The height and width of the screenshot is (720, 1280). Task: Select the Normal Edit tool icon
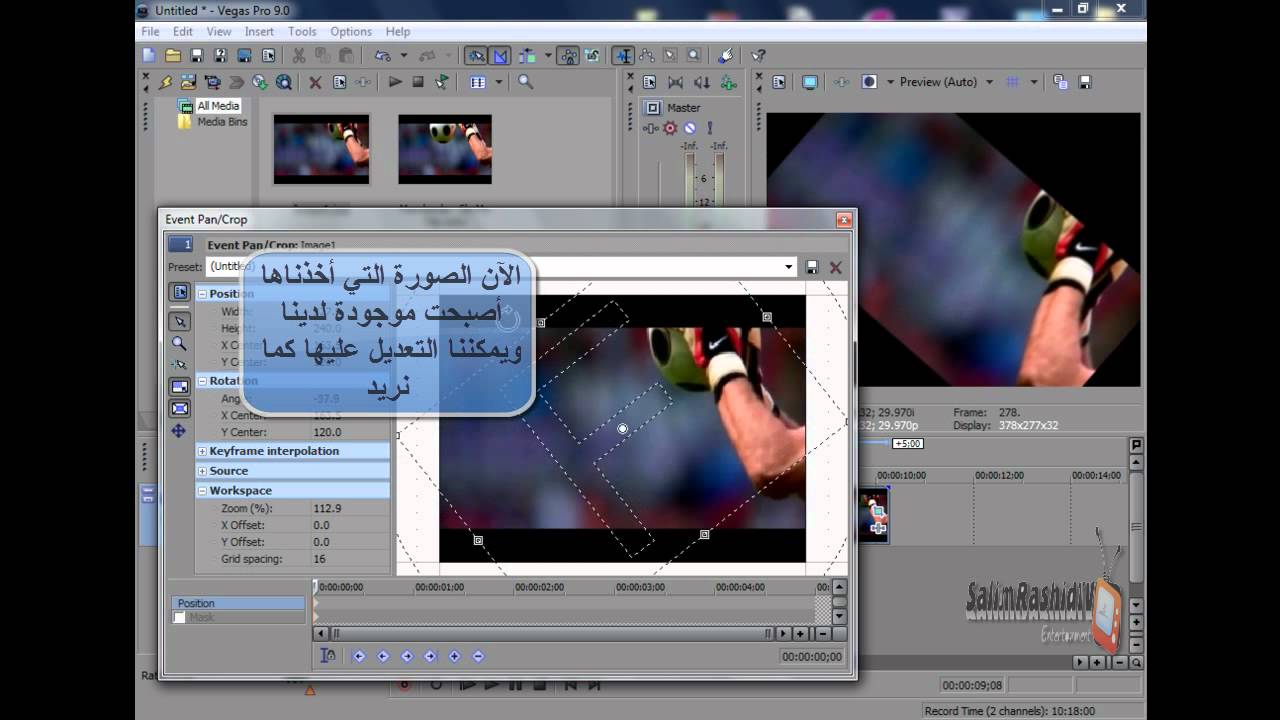623,56
